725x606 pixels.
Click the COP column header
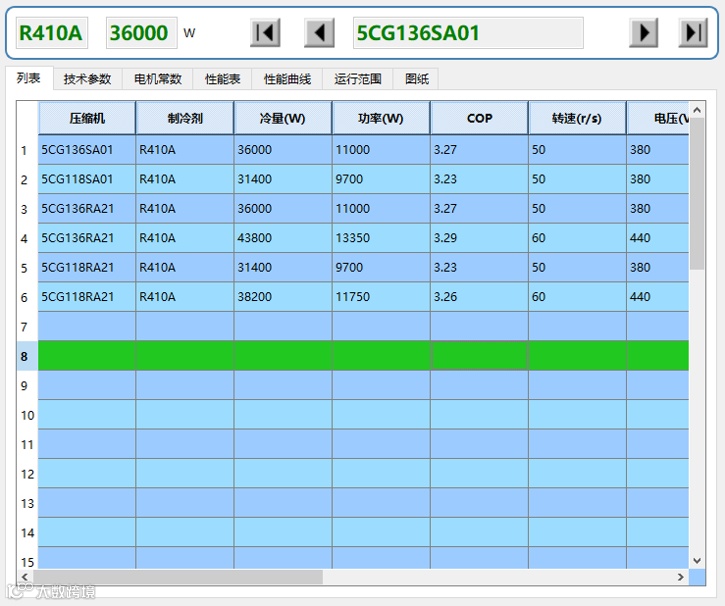479,118
